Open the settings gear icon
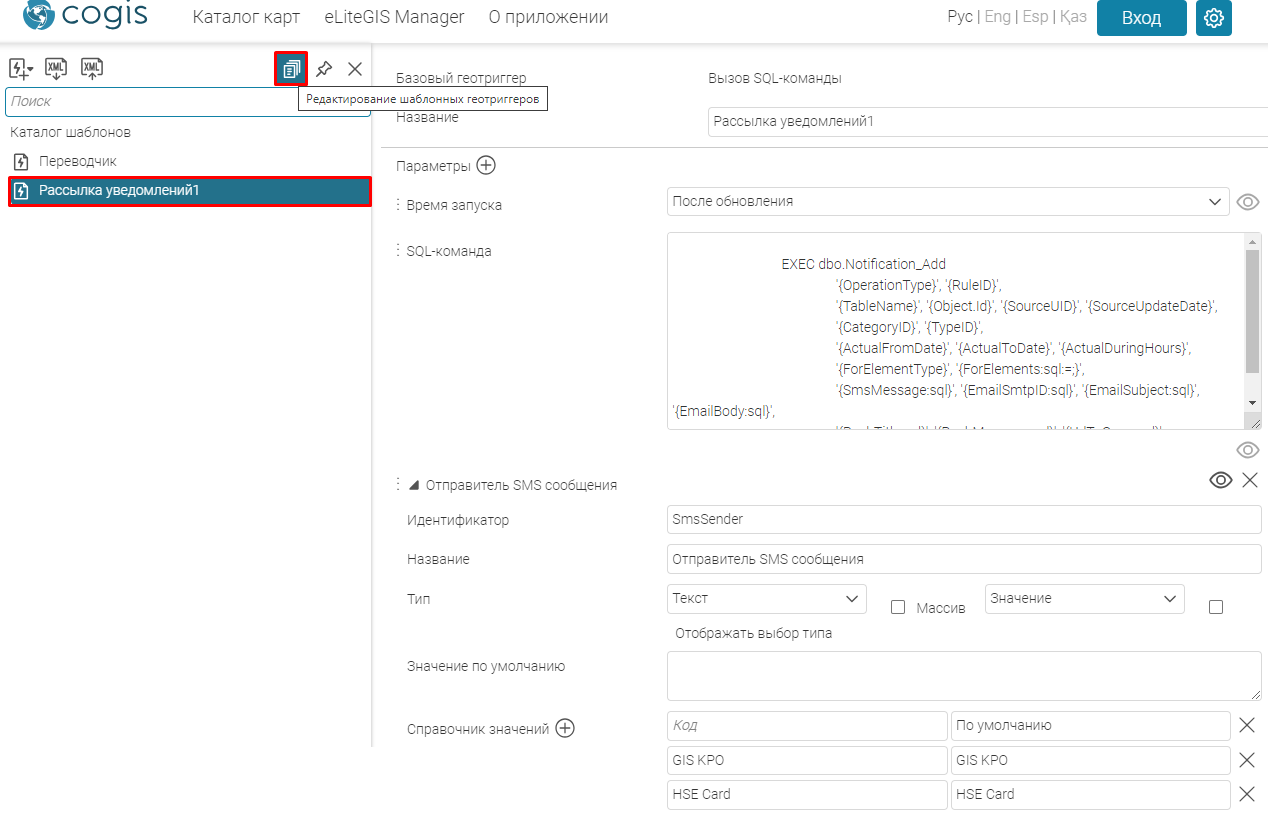This screenshot has height=814, width=1268. tap(1214, 18)
